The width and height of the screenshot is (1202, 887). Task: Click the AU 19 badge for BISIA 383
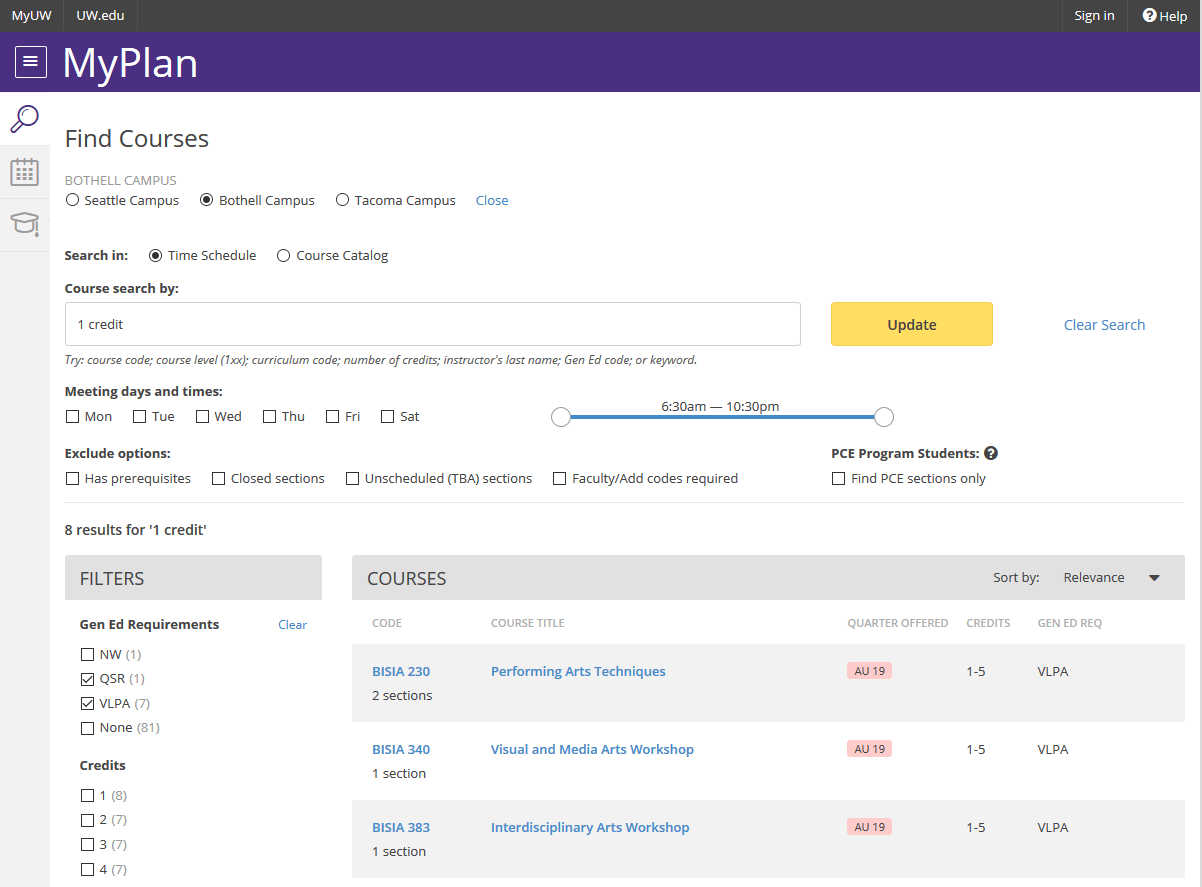[x=869, y=827]
